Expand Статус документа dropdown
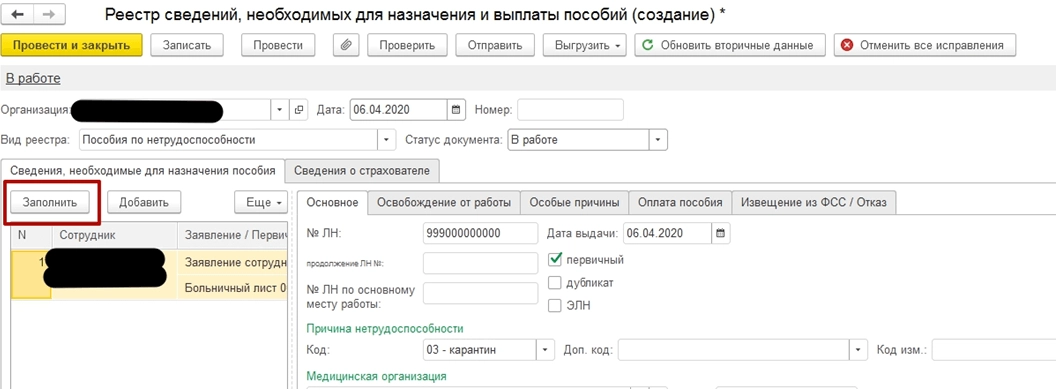The height and width of the screenshot is (390, 1060). tap(658, 141)
